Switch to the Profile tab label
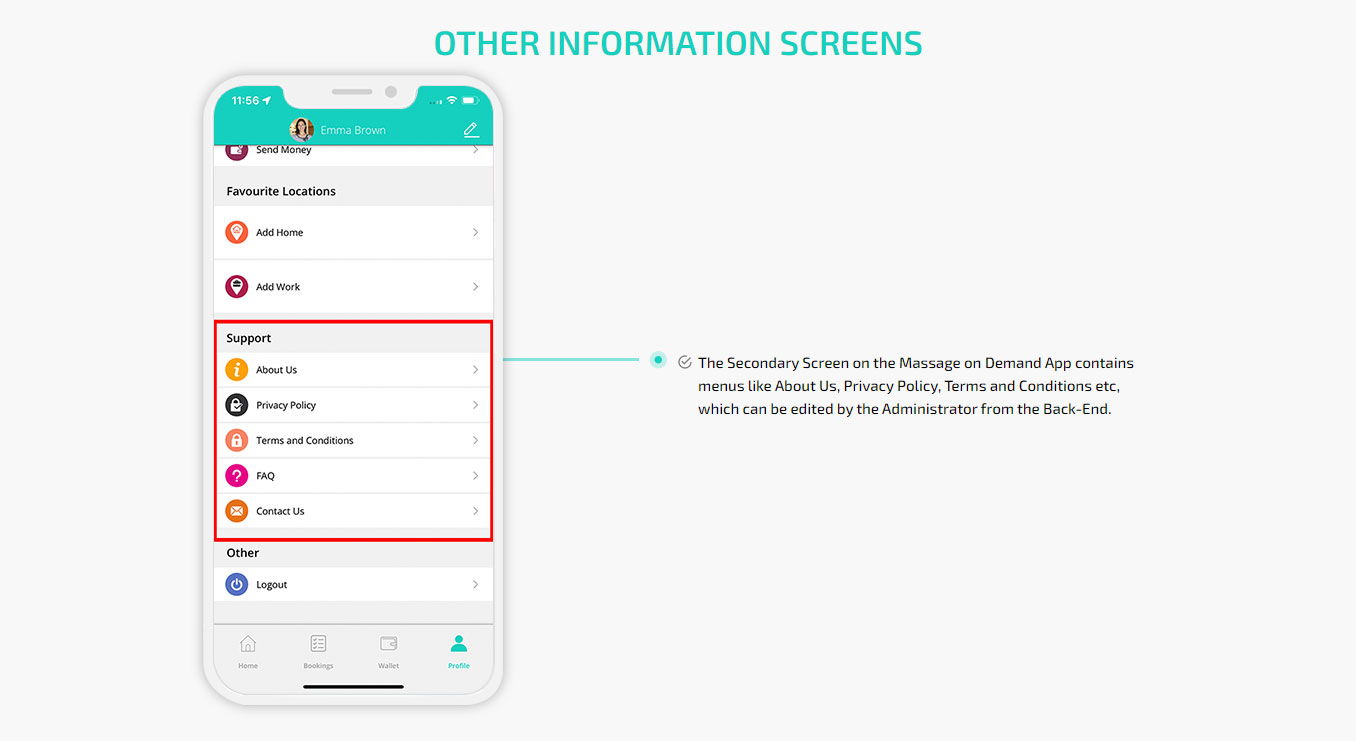Viewport: 1356px width, 741px height. coord(459,666)
